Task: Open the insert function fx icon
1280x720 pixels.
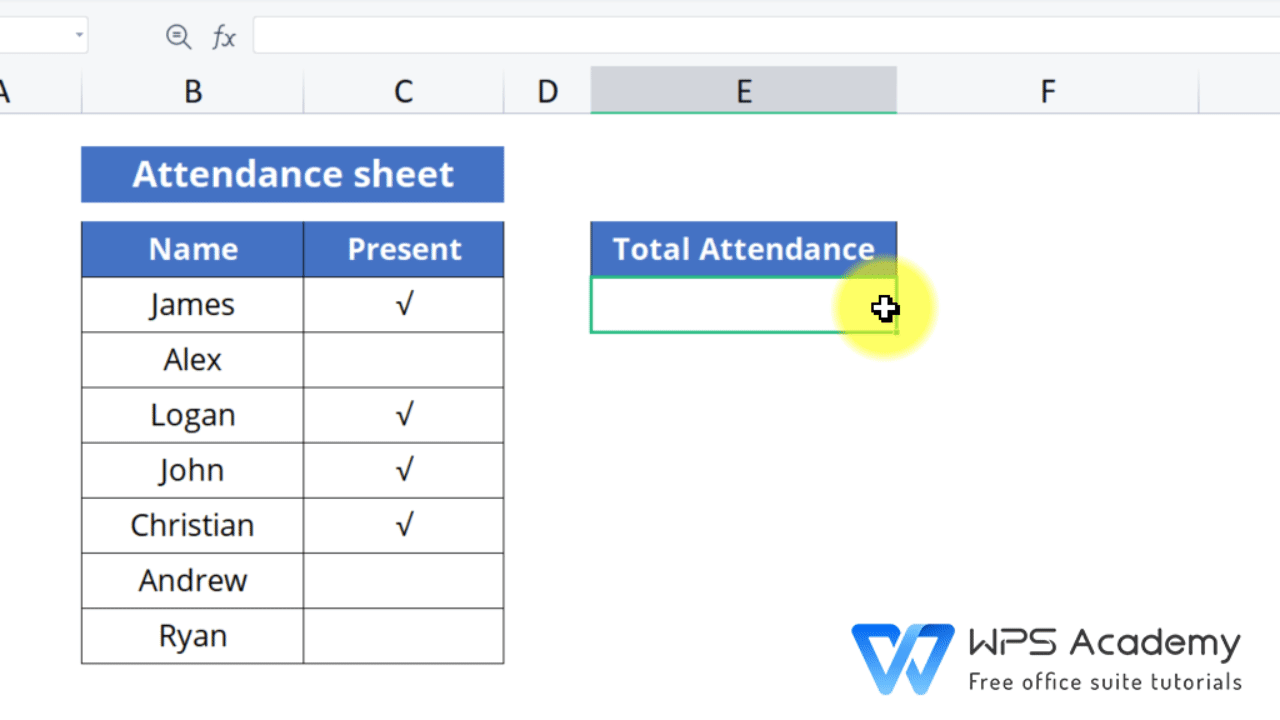Action: tap(224, 38)
